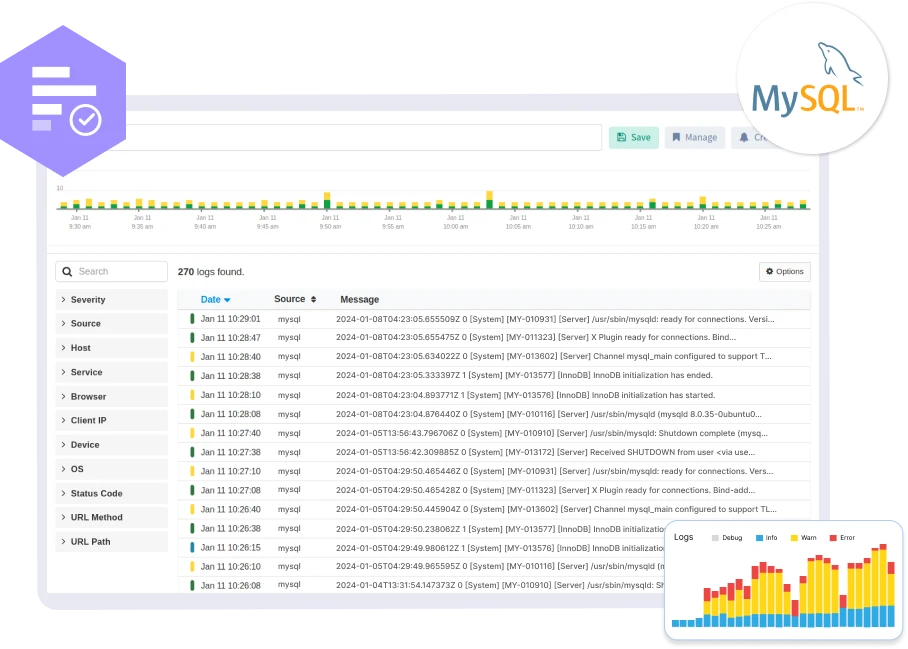Click the Error legend swatch in Logs chart

(x=833, y=538)
